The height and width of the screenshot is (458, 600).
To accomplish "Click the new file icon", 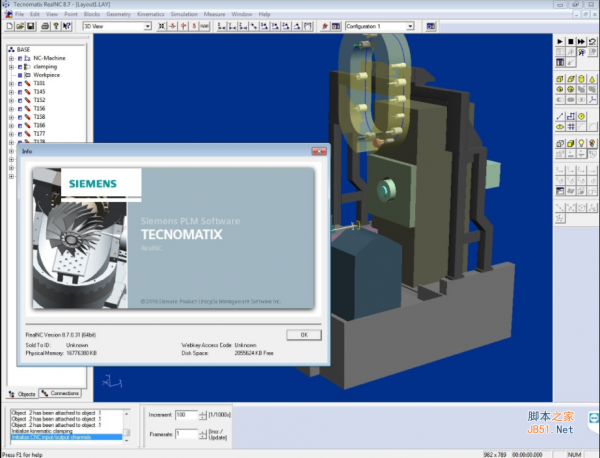I will 10,26.
